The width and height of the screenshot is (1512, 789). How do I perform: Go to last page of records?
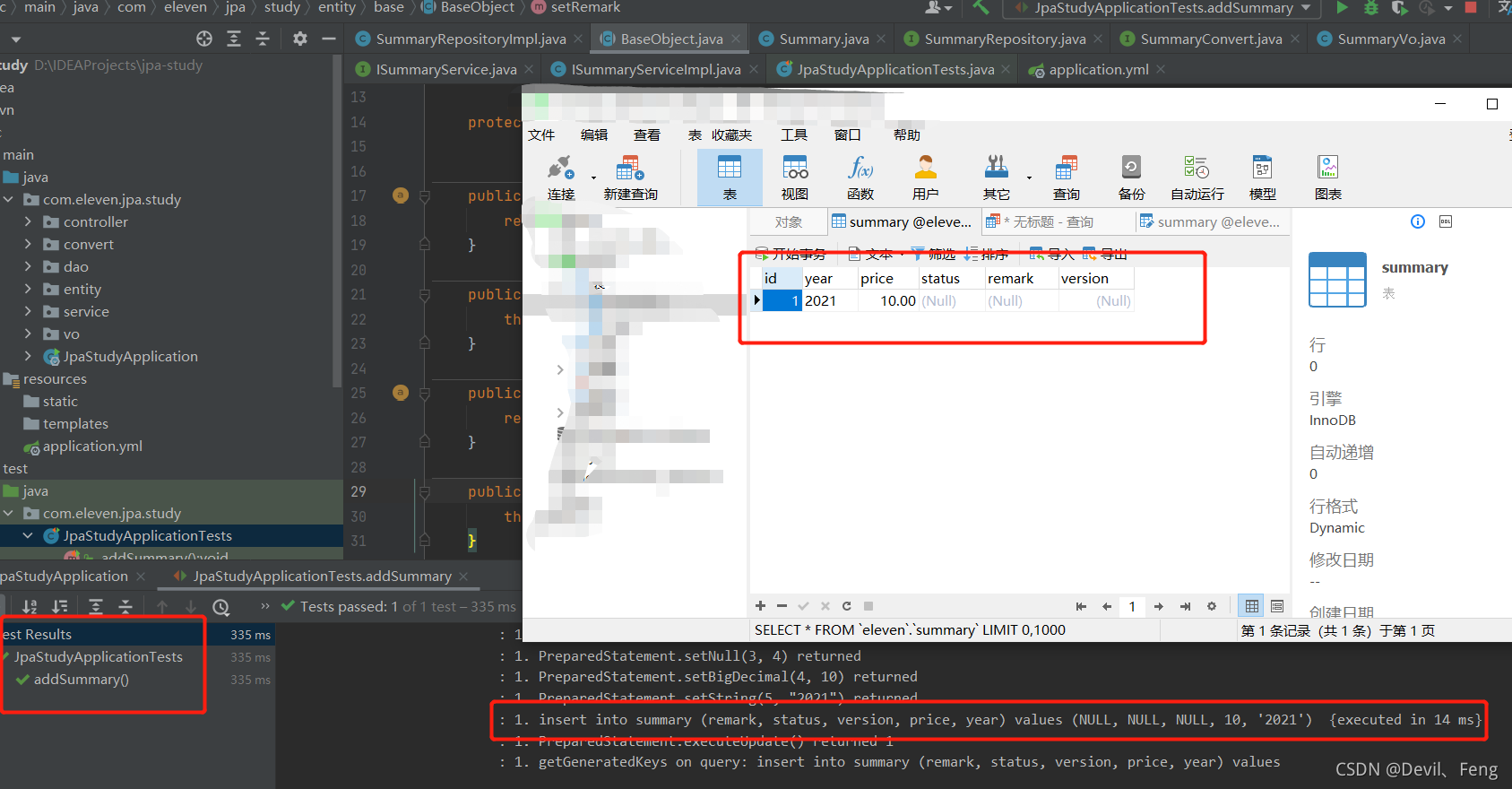click(1185, 607)
